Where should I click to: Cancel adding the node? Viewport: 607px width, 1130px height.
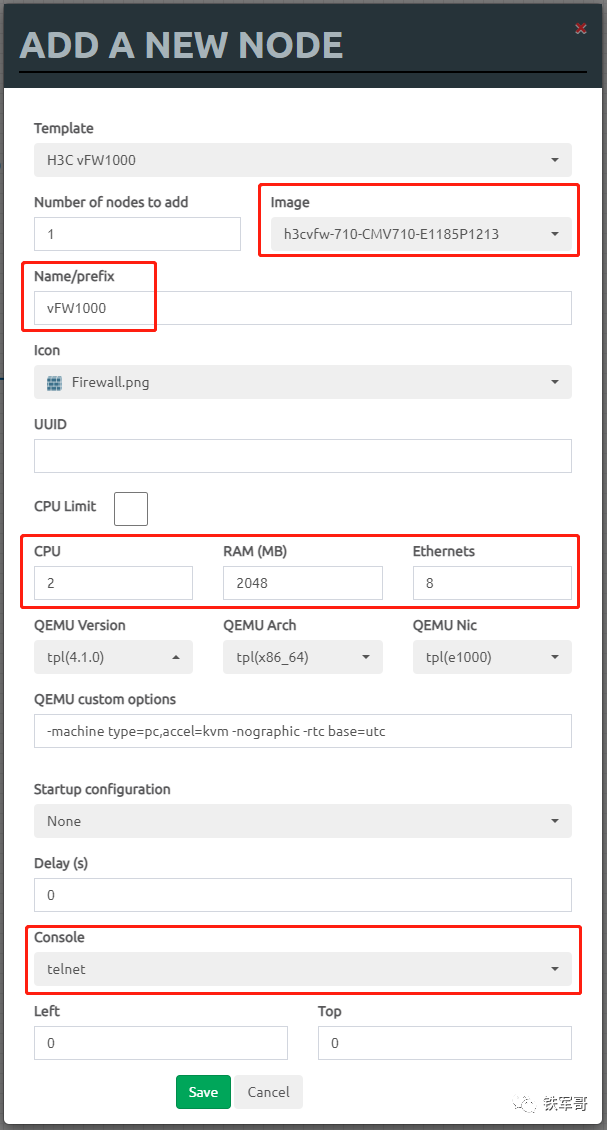268,1092
